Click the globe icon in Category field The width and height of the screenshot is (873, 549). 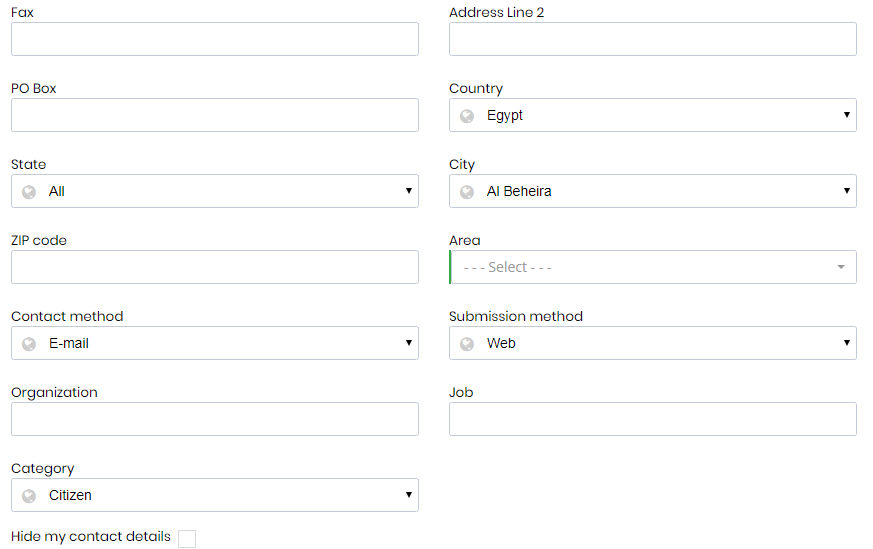(x=29, y=496)
